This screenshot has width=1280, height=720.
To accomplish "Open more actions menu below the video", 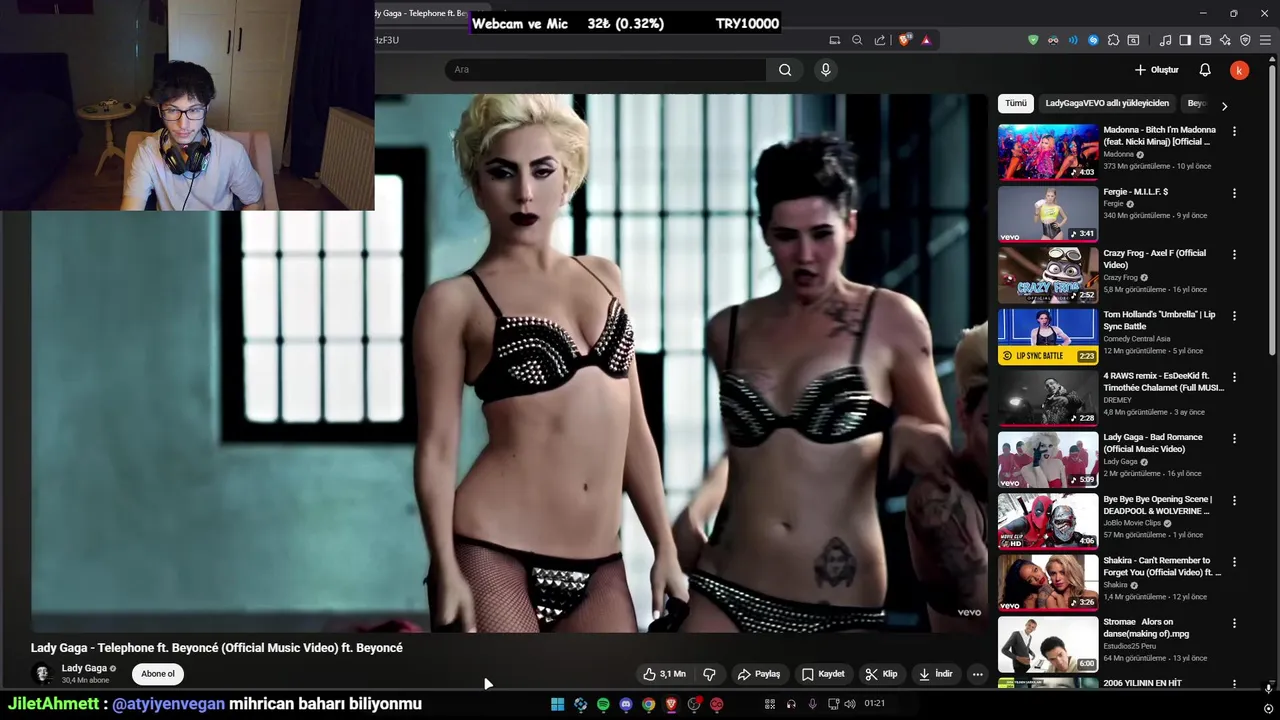I will [x=978, y=674].
